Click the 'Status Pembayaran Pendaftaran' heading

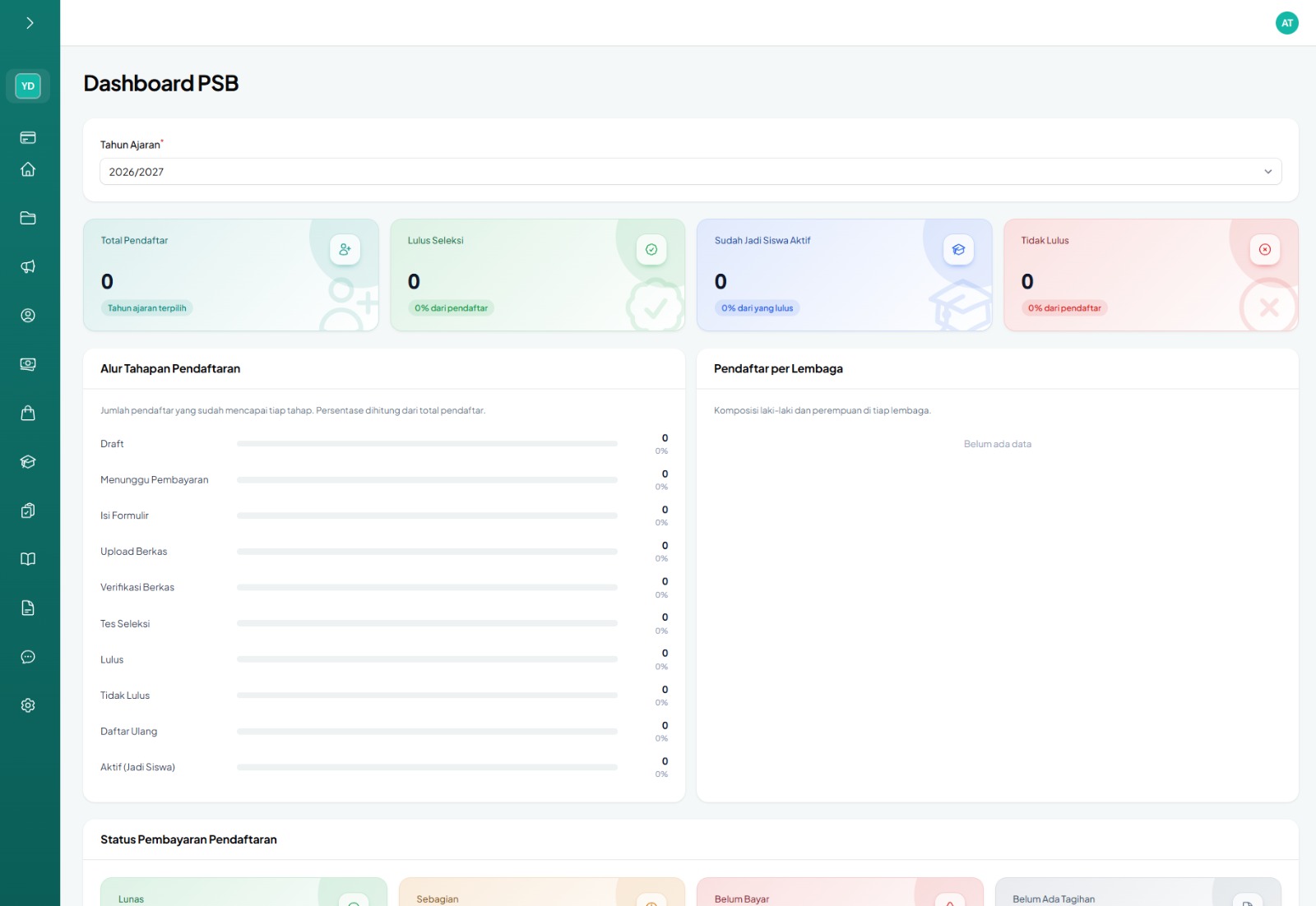pyautogui.click(x=188, y=839)
